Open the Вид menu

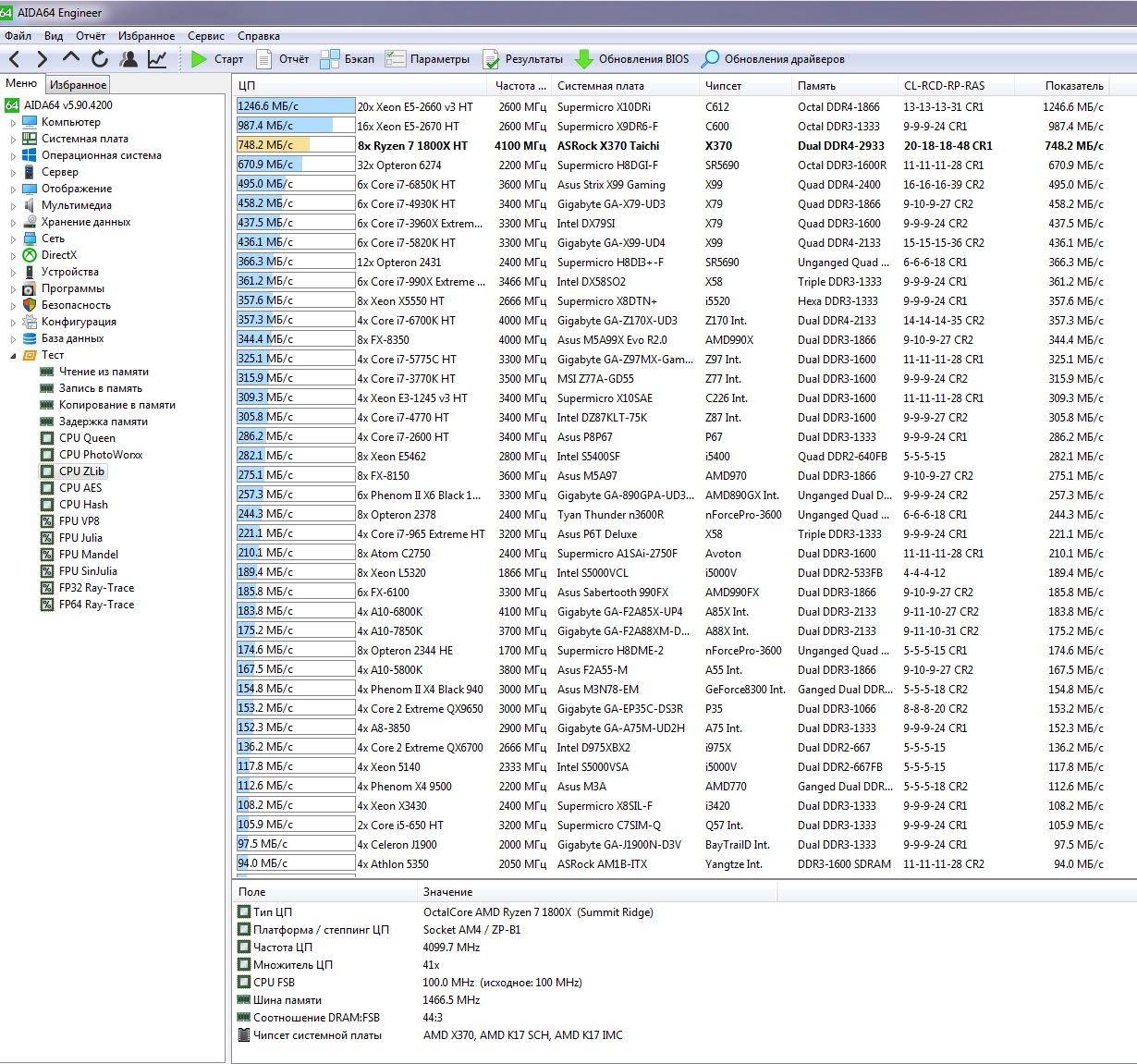point(54,36)
